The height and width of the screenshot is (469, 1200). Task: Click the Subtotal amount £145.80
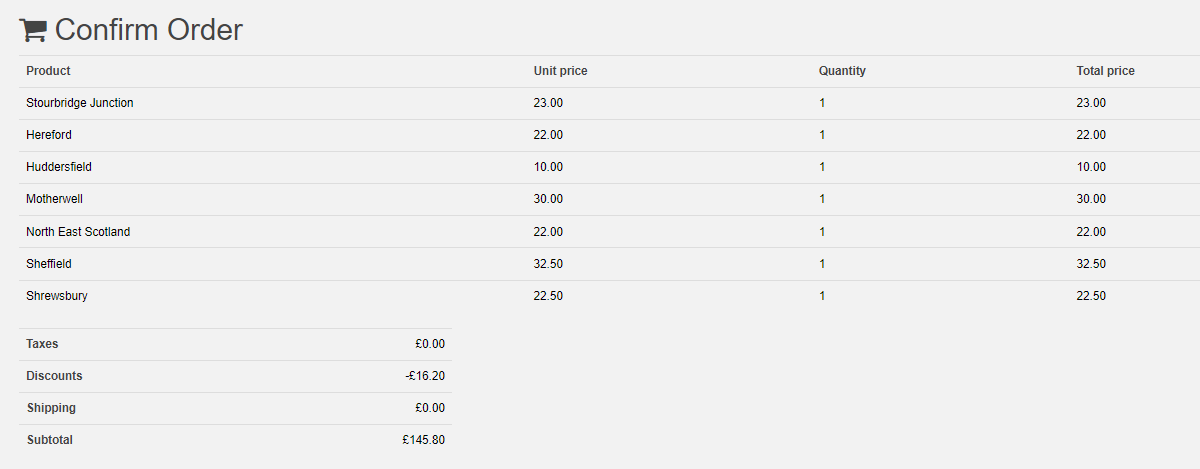424,440
